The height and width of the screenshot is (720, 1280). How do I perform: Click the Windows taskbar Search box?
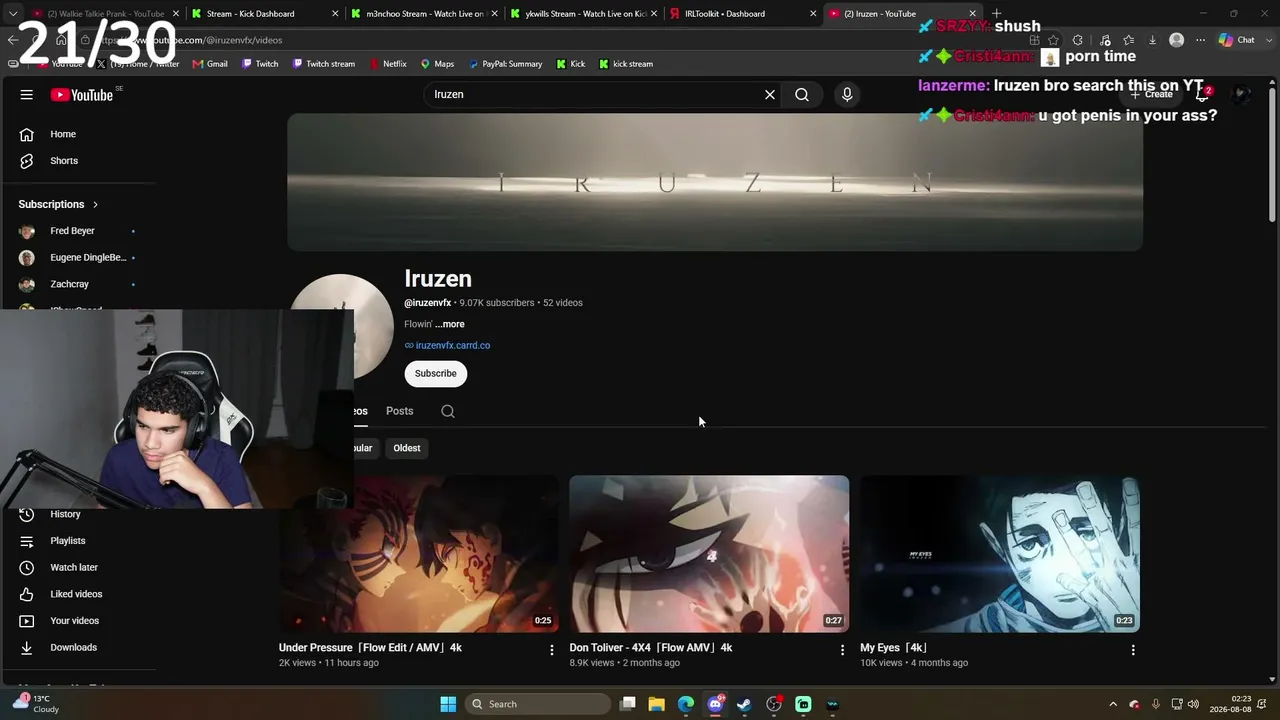click(538, 704)
